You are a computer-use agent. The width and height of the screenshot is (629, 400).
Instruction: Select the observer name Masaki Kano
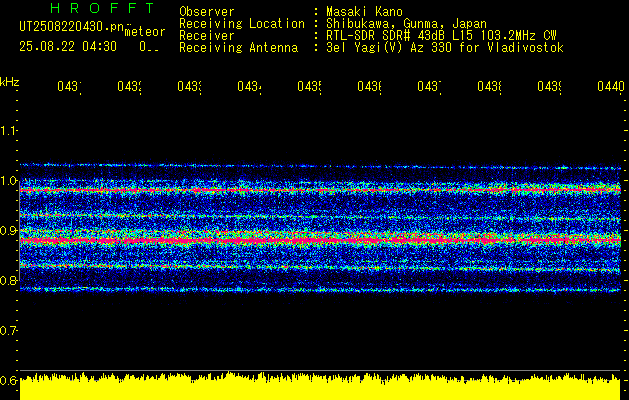(364, 11)
